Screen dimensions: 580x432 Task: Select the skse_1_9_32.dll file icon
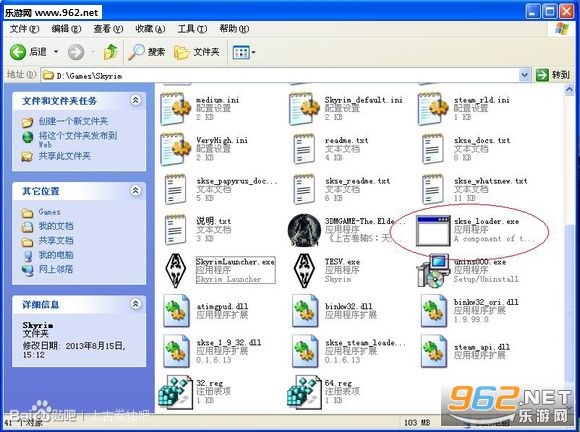click(x=176, y=351)
